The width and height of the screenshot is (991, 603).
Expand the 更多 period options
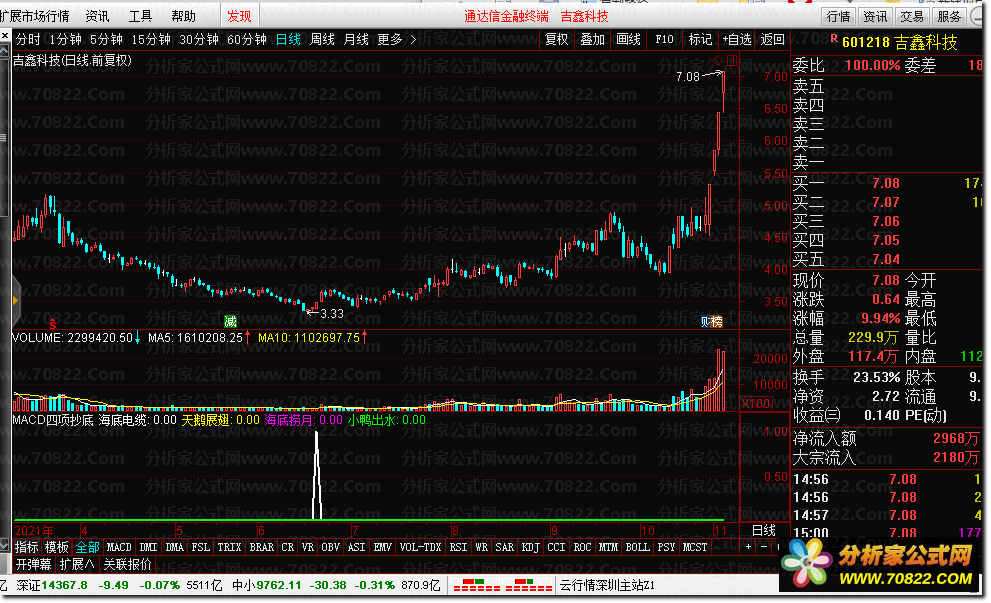tap(390, 39)
